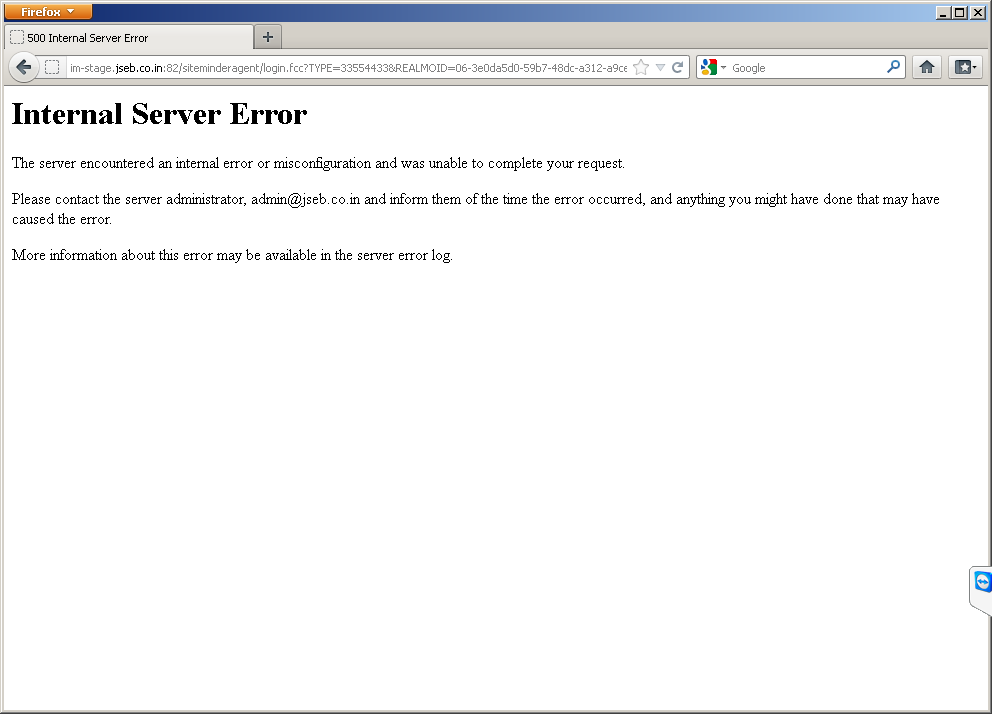Open the bookmarks menu icon

point(961,67)
